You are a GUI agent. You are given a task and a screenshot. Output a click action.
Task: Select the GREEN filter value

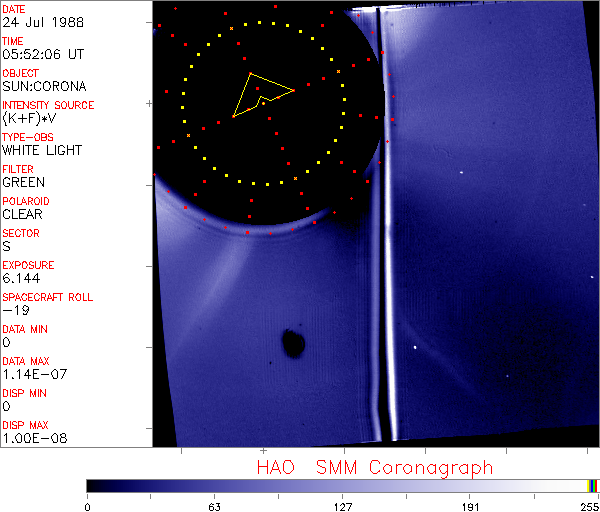(x=23, y=182)
